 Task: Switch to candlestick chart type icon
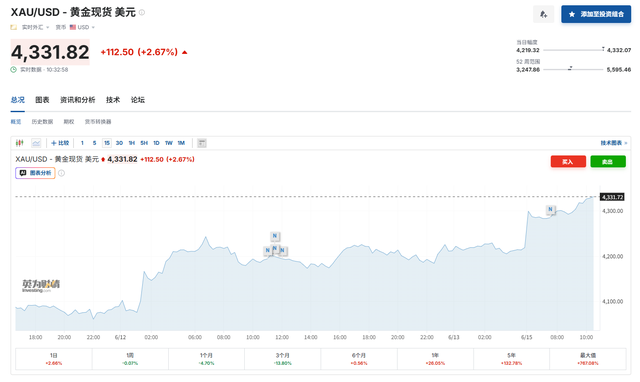point(19,143)
